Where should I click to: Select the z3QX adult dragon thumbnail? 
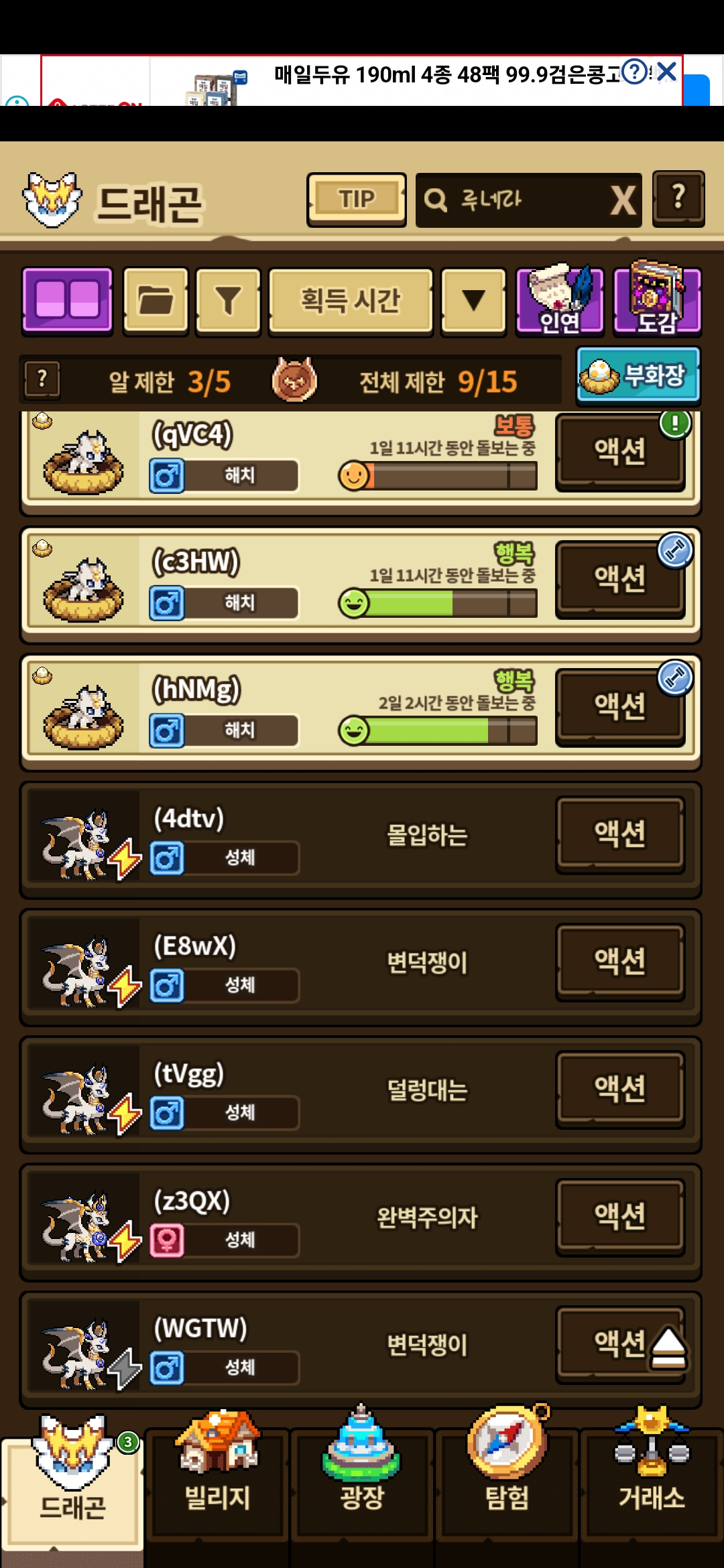tap(84, 1217)
